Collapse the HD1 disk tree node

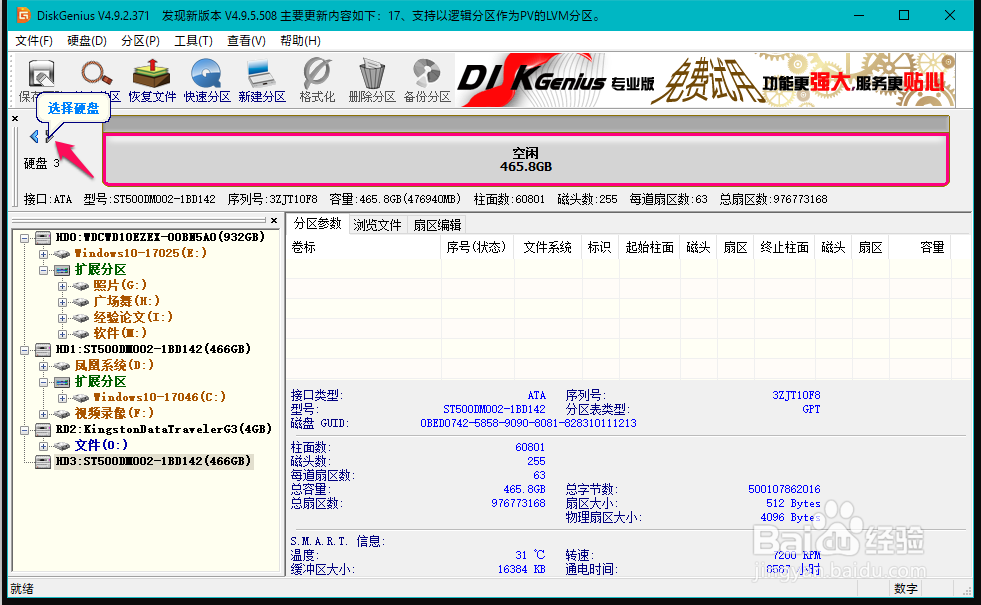(24, 350)
